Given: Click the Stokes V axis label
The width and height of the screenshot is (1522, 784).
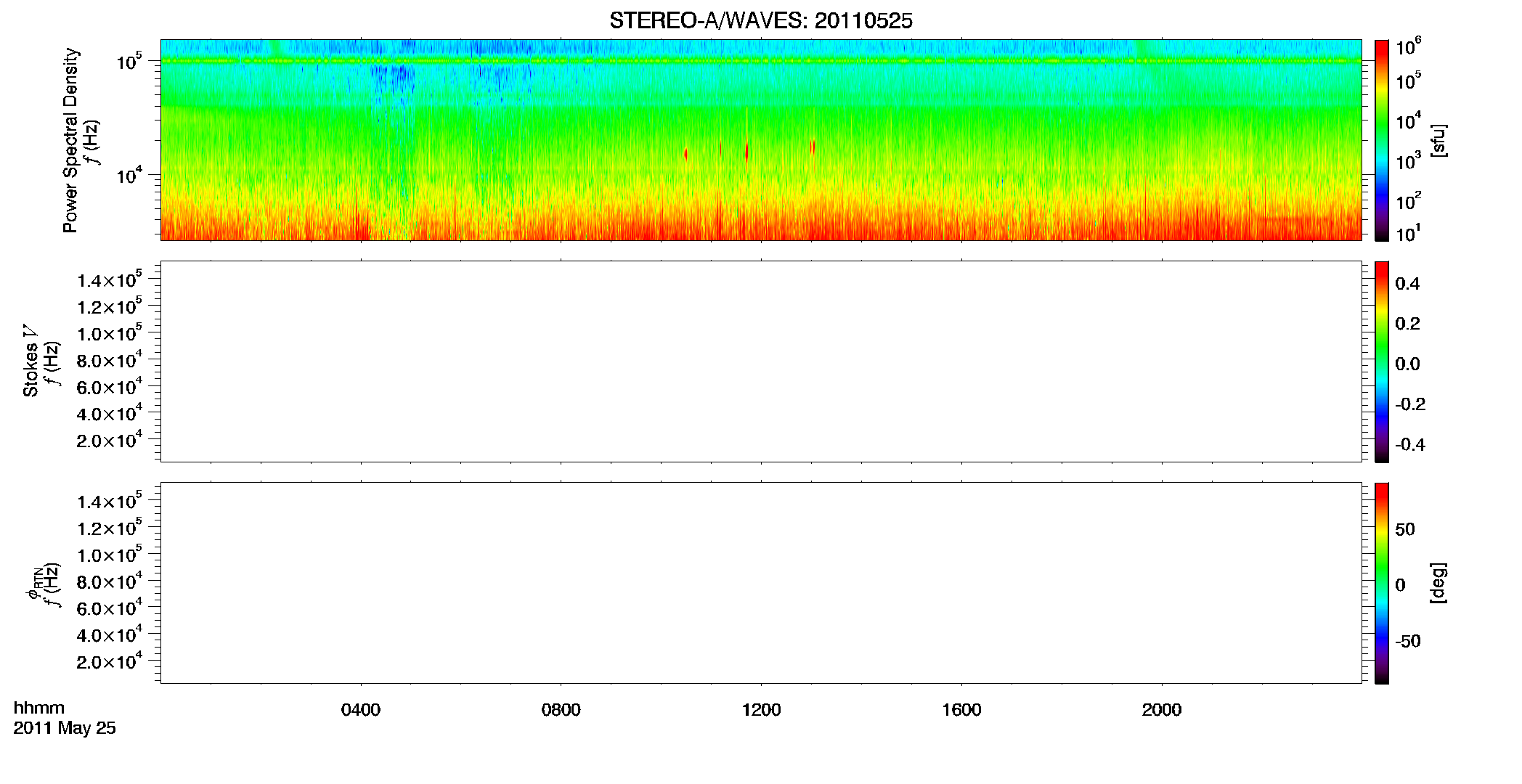Looking at the screenshot, I should (x=31, y=361).
